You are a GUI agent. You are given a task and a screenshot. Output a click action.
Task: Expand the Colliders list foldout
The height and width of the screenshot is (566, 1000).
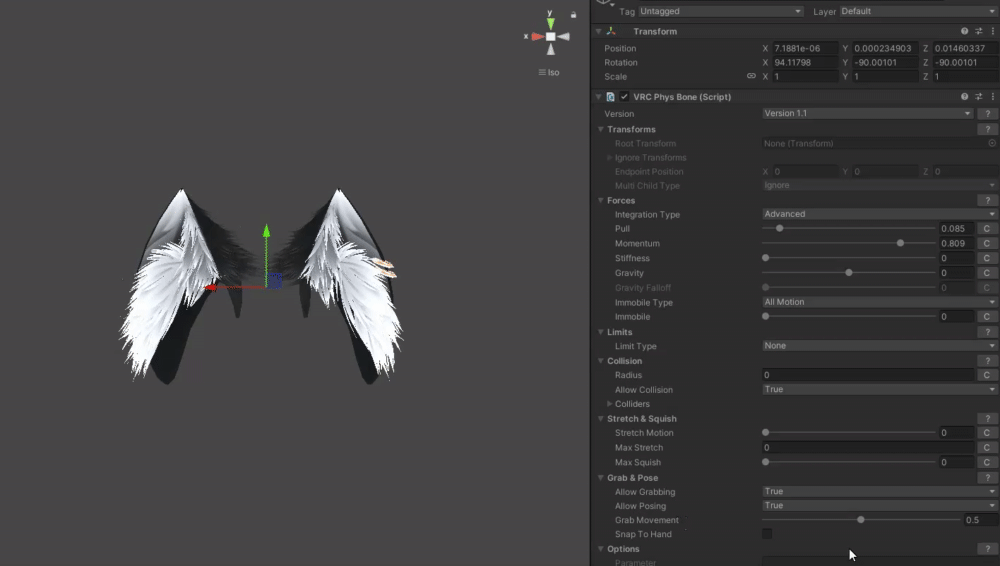click(x=610, y=404)
